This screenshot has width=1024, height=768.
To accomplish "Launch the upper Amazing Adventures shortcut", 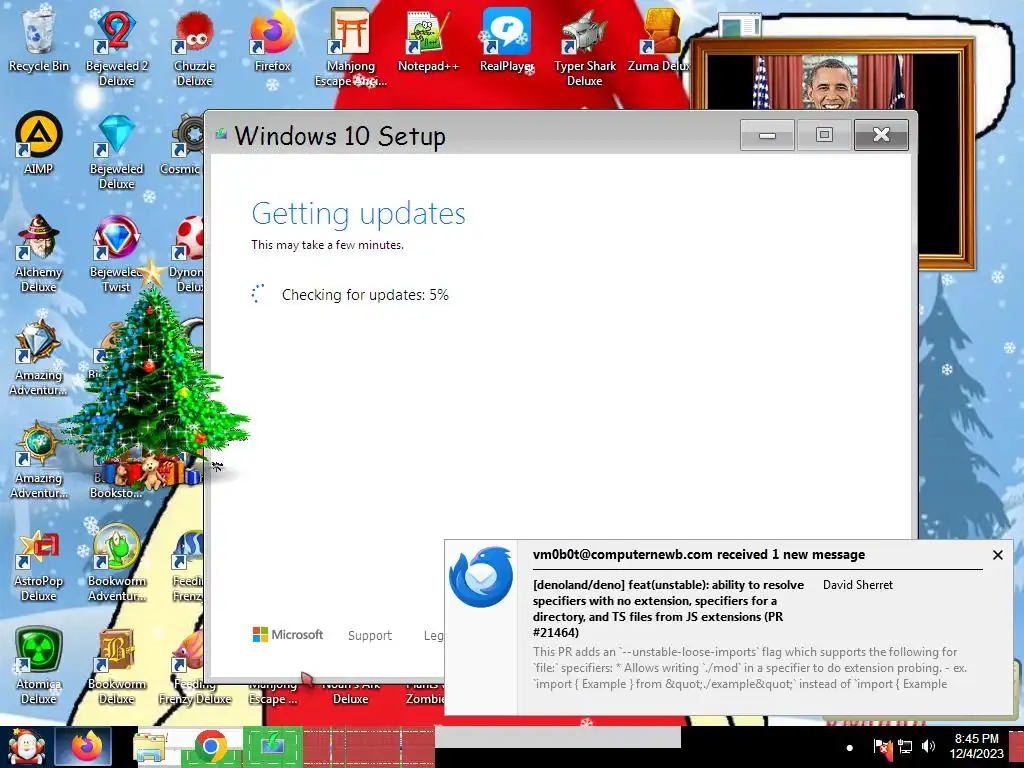I will coord(38,357).
